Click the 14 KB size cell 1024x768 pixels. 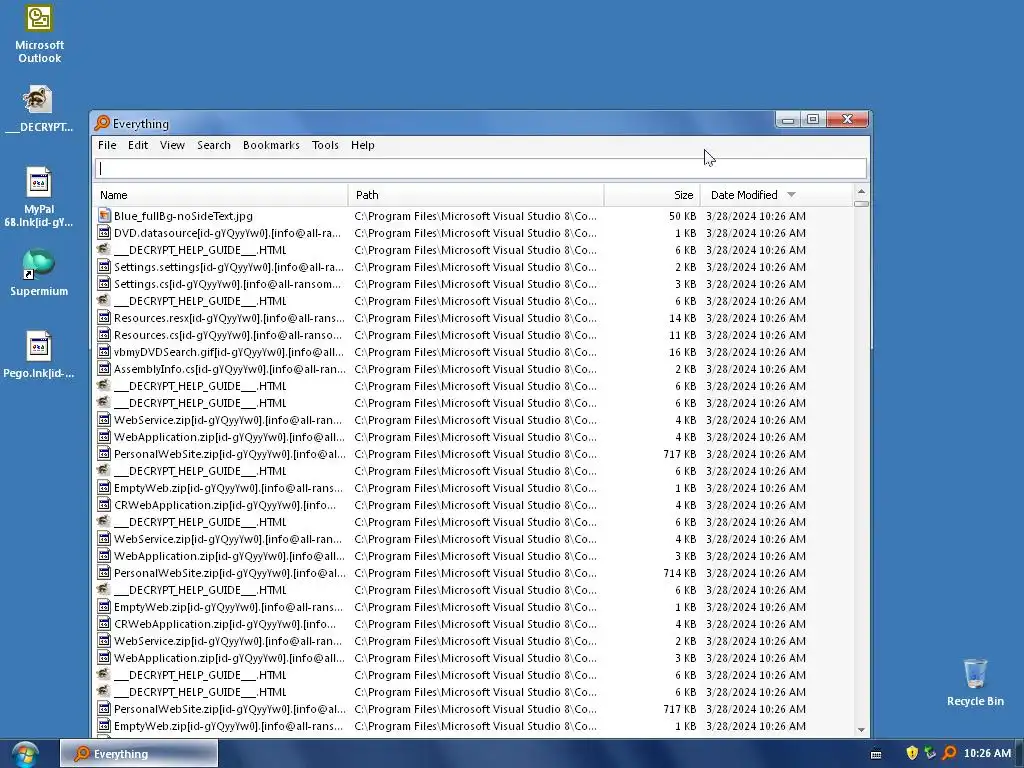click(x=682, y=317)
